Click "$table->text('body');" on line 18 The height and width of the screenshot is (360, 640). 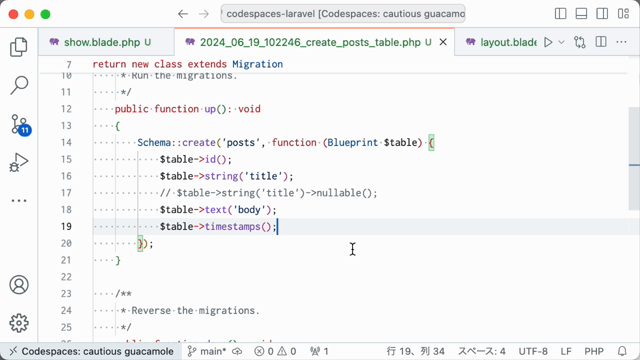coord(218,210)
